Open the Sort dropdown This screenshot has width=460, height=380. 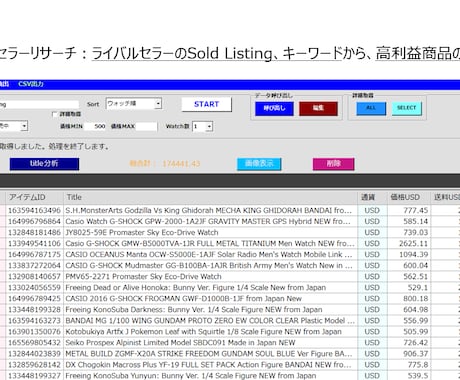[134, 104]
